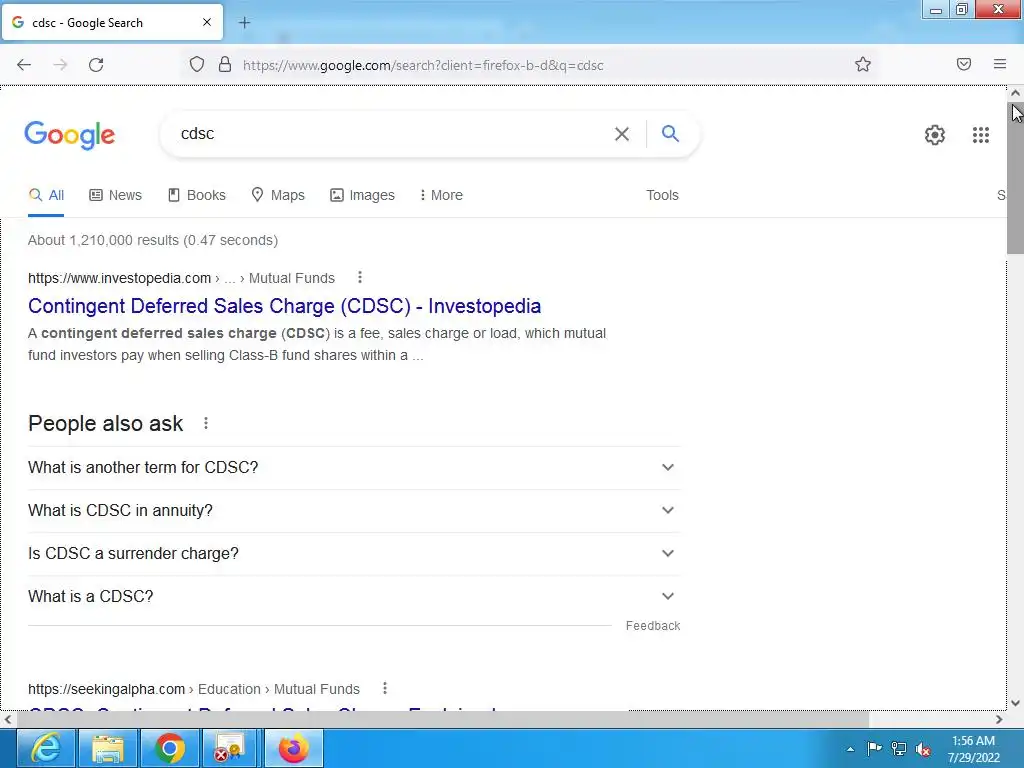Screen dimensions: 1024x768
Task: Click the horizontal scrollbar thumb
Action: (x=442, y=720)
